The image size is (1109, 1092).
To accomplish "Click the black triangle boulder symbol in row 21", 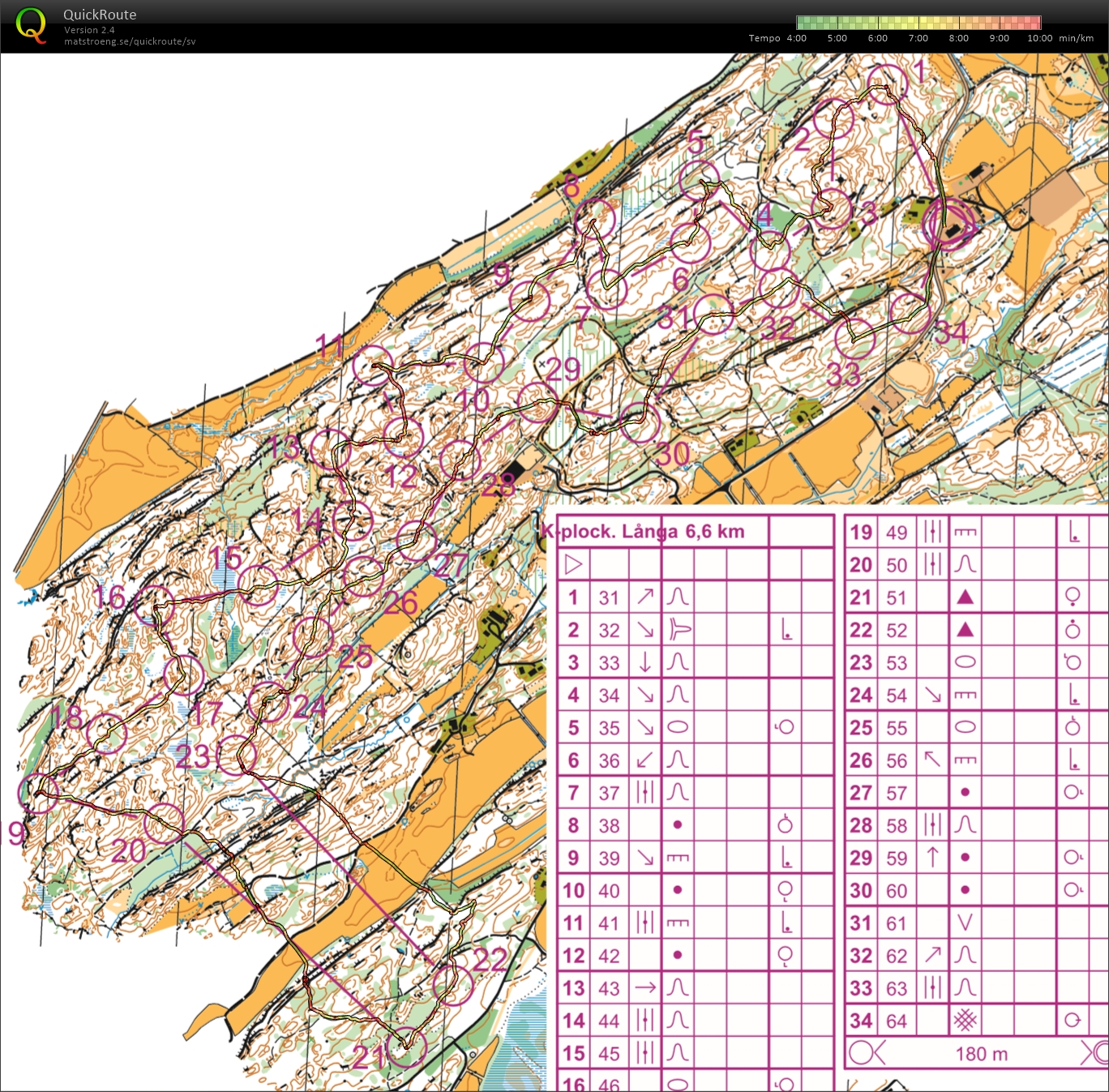I will pos(965,597).
